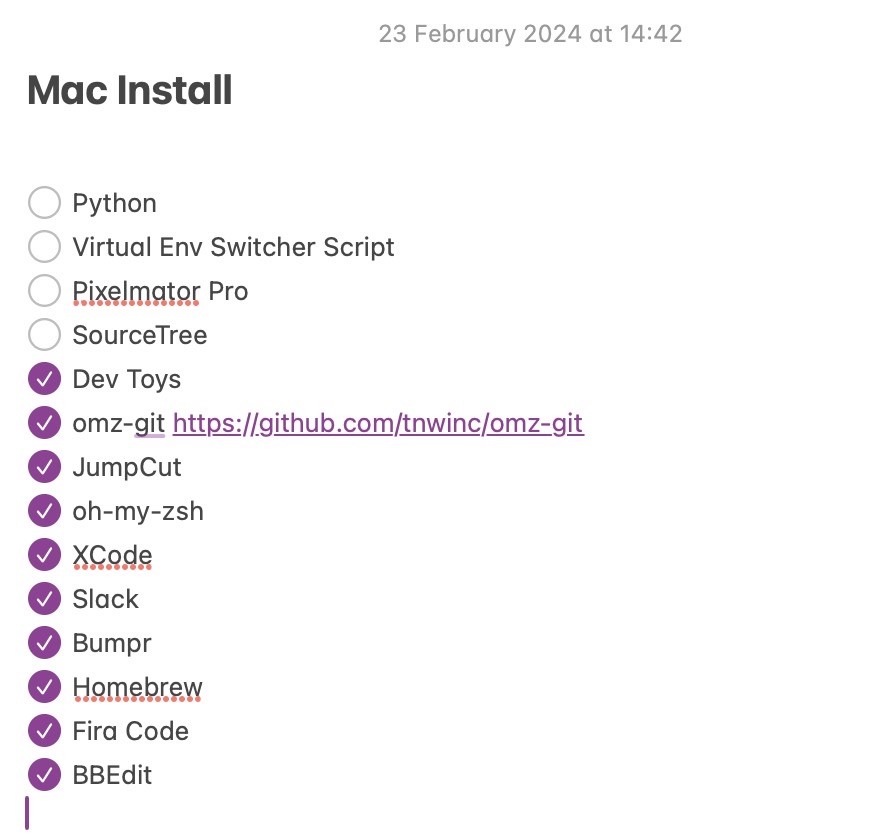The height and width of the screenshot is (840, 882).
Task: Uncheck the omz-git checklist item
Action: pyautogui.click(x=44, y=423)
